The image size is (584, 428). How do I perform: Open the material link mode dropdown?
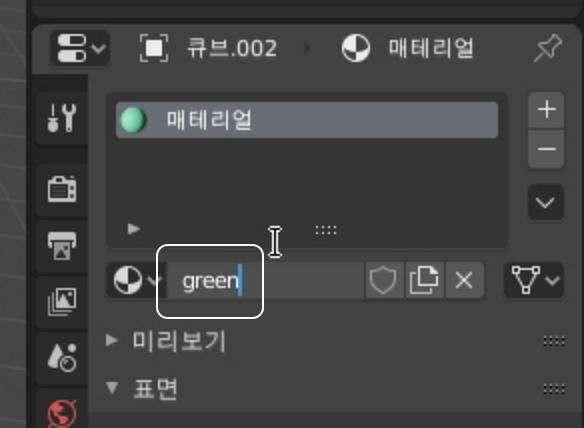pos(534,280)
